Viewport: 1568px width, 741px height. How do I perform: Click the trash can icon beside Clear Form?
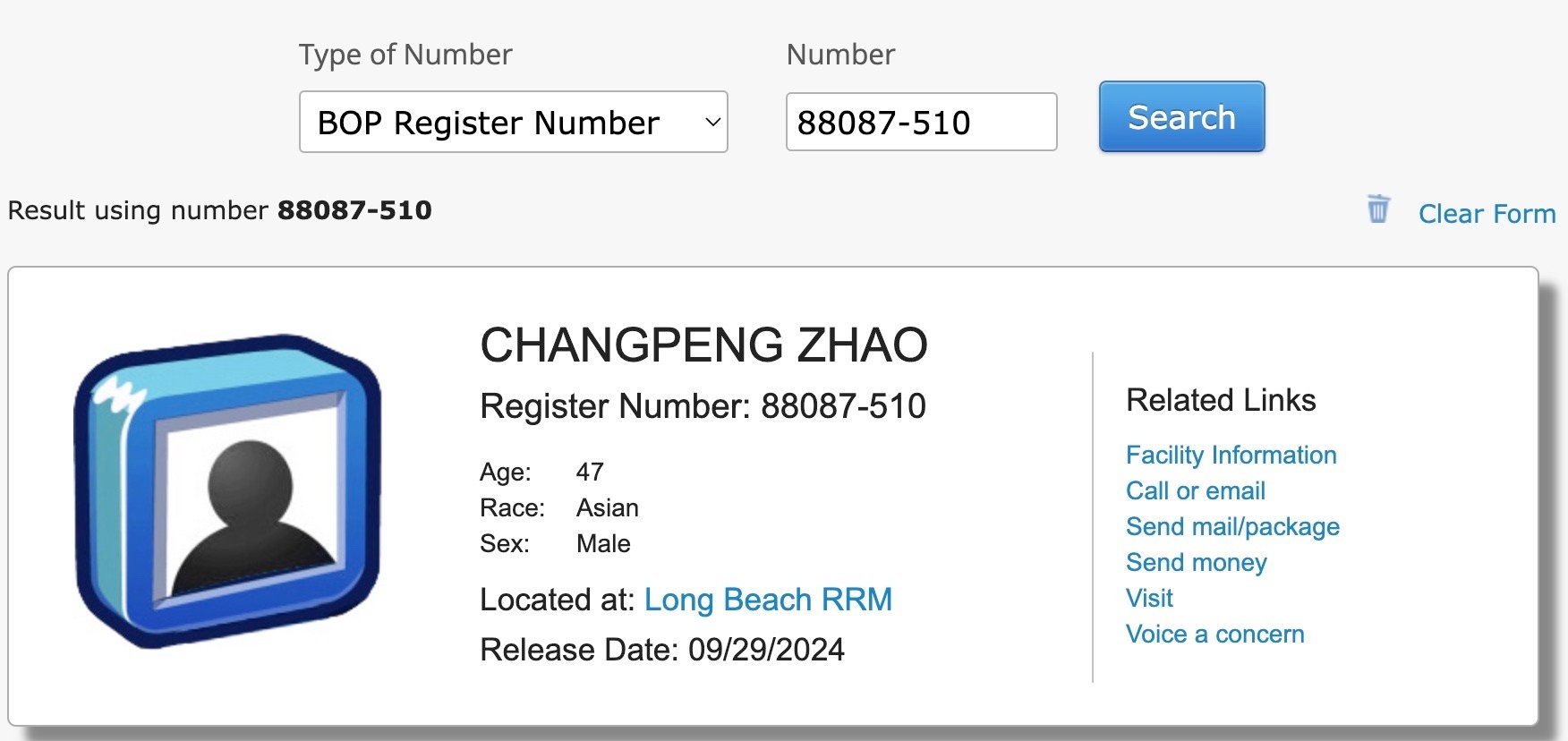1378,209
